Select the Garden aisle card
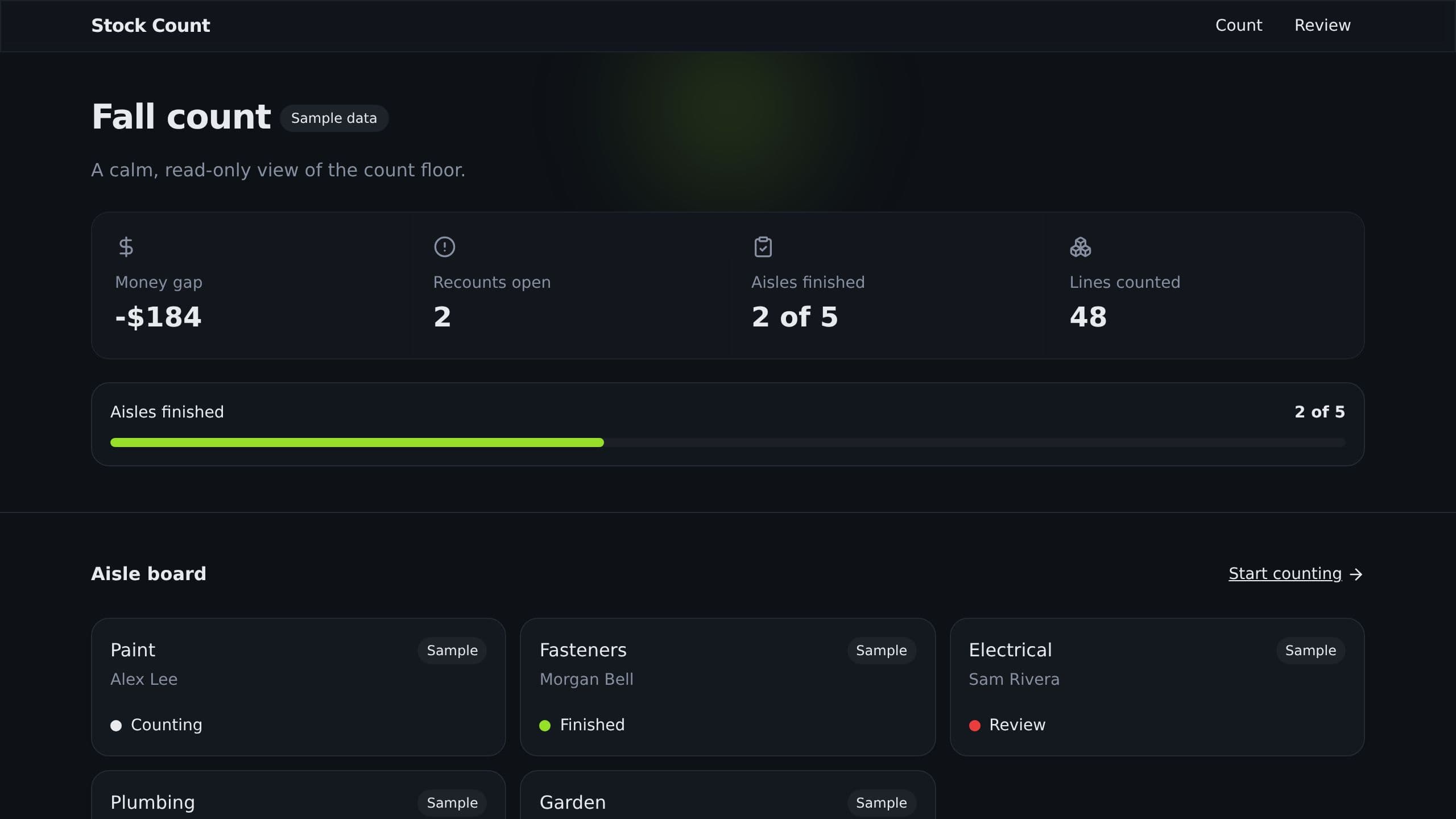This screenshot has height=819, width=1456. point(727,795)
